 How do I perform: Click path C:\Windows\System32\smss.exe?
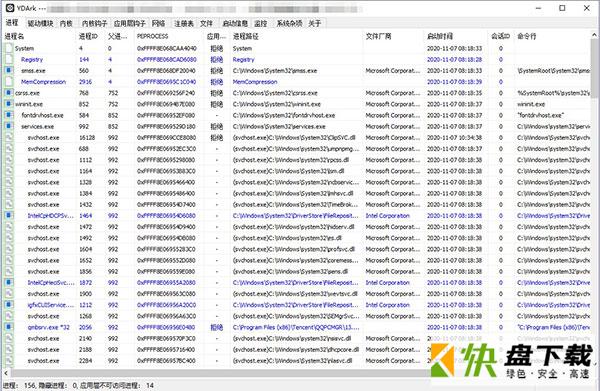click(275, 70)
